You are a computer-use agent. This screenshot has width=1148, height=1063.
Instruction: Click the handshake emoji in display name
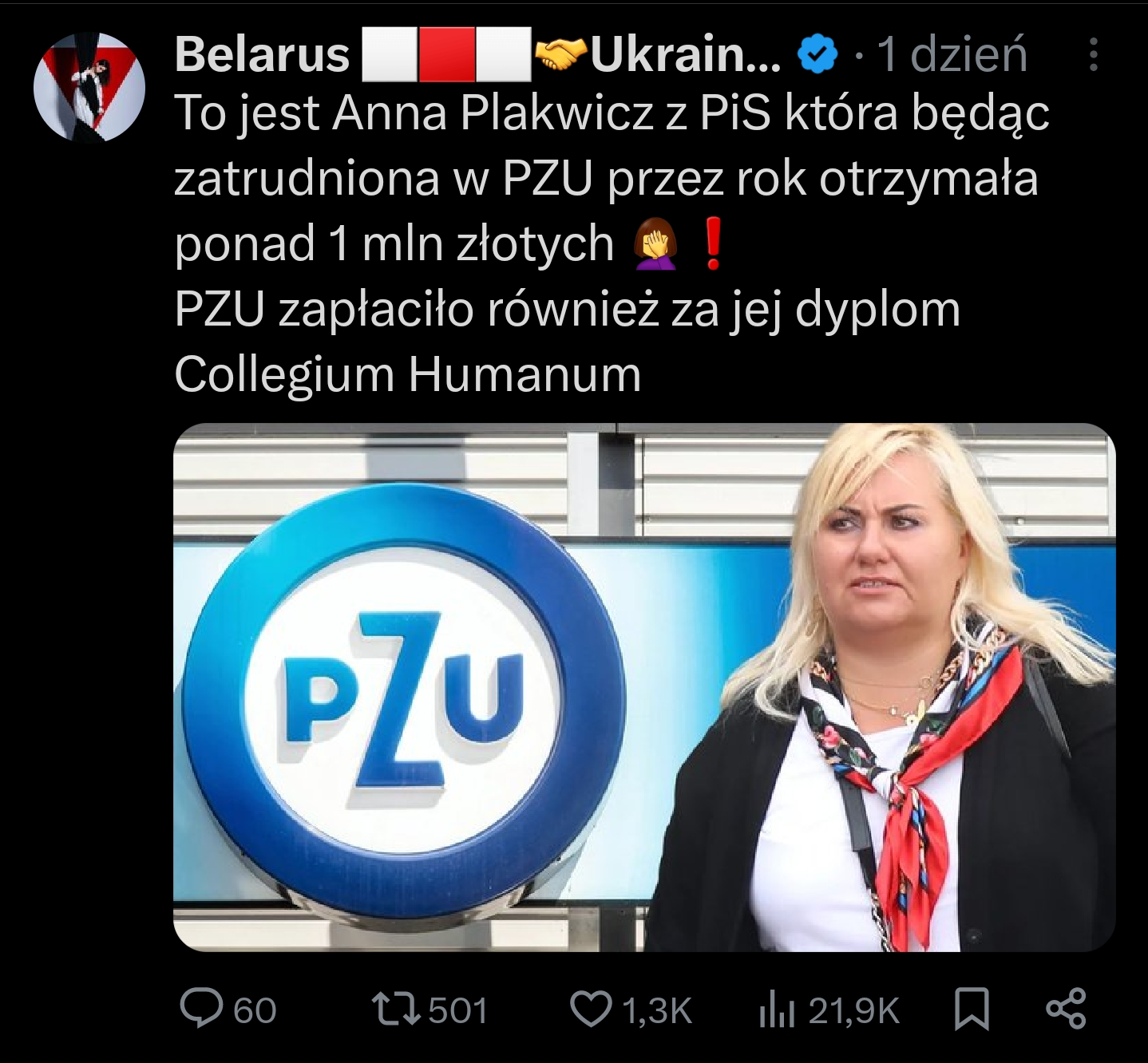(561, 54)
